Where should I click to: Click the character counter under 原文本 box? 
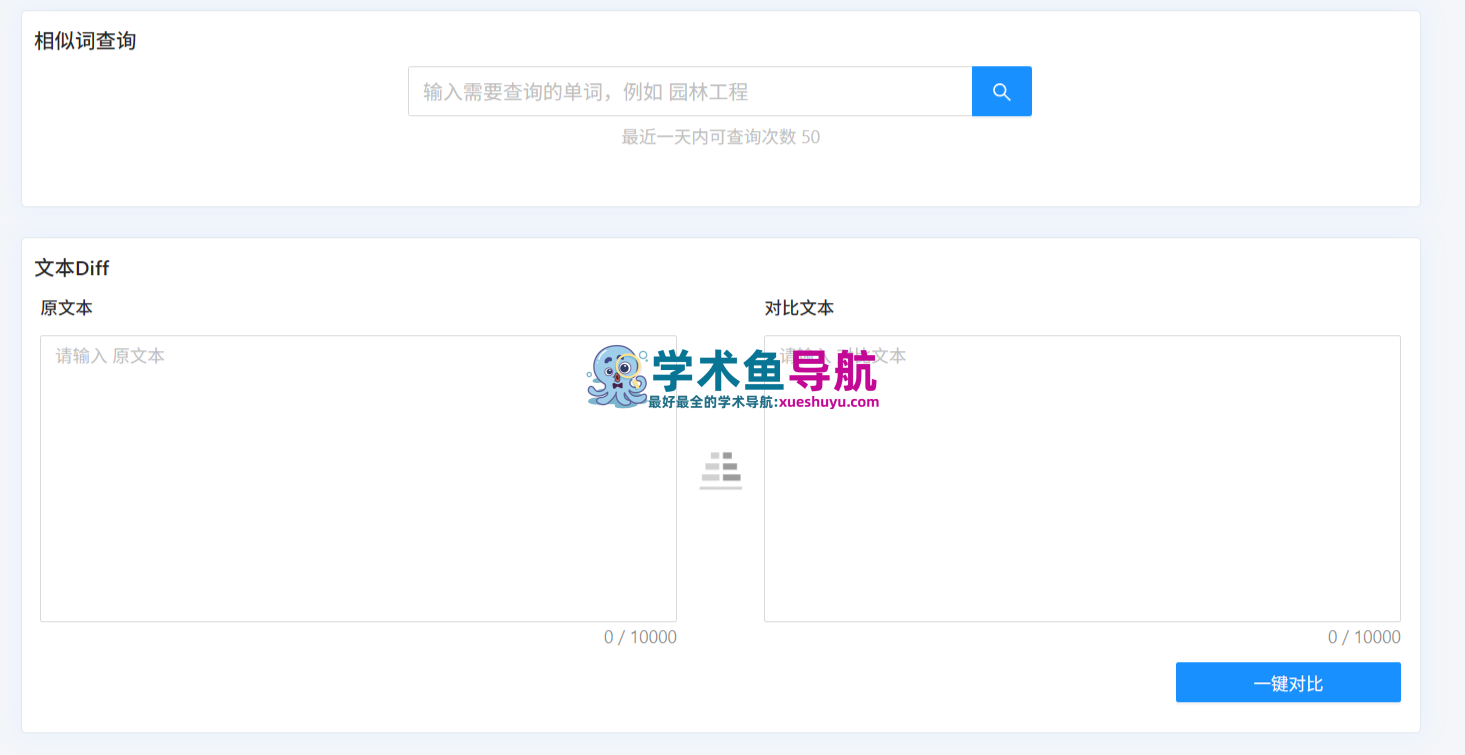[640, 637]
